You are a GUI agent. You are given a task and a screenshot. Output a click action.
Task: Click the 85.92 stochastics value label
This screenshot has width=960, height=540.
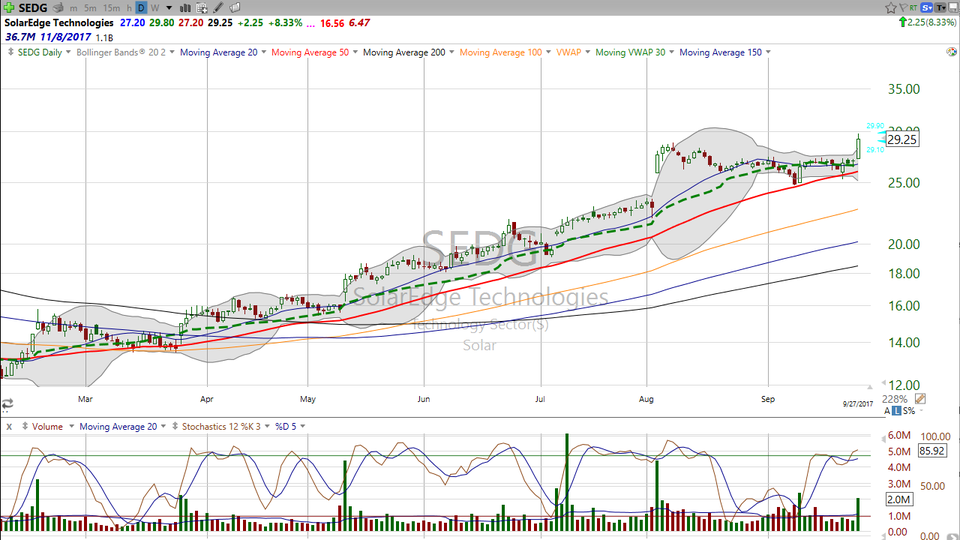(932, 451)
